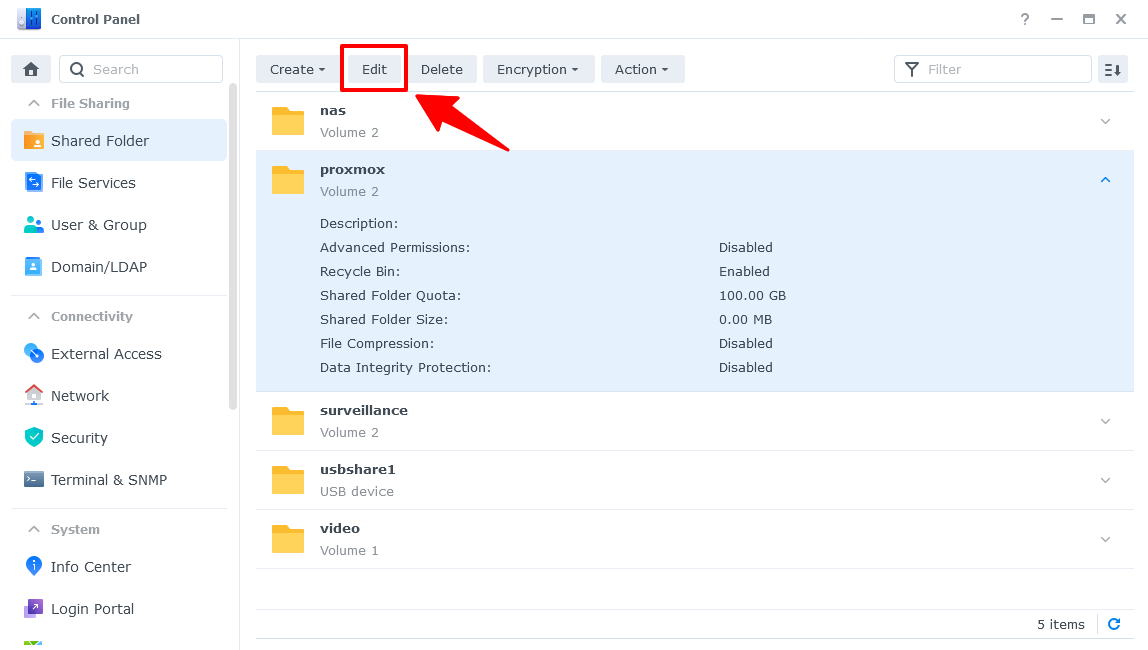Open File Services settings
This screenshot has height=650, width=1148.
pyautogui.click(x=92, y=183)
